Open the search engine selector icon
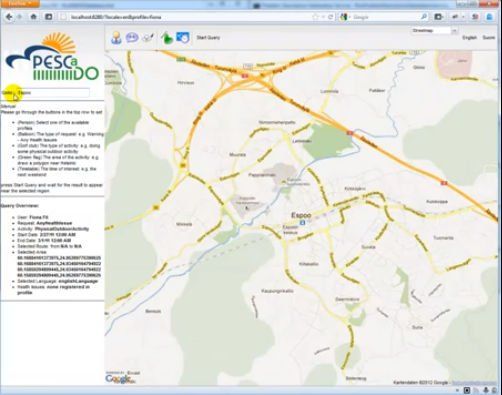Viewport: 502px width, 395px height. [344, 17]
